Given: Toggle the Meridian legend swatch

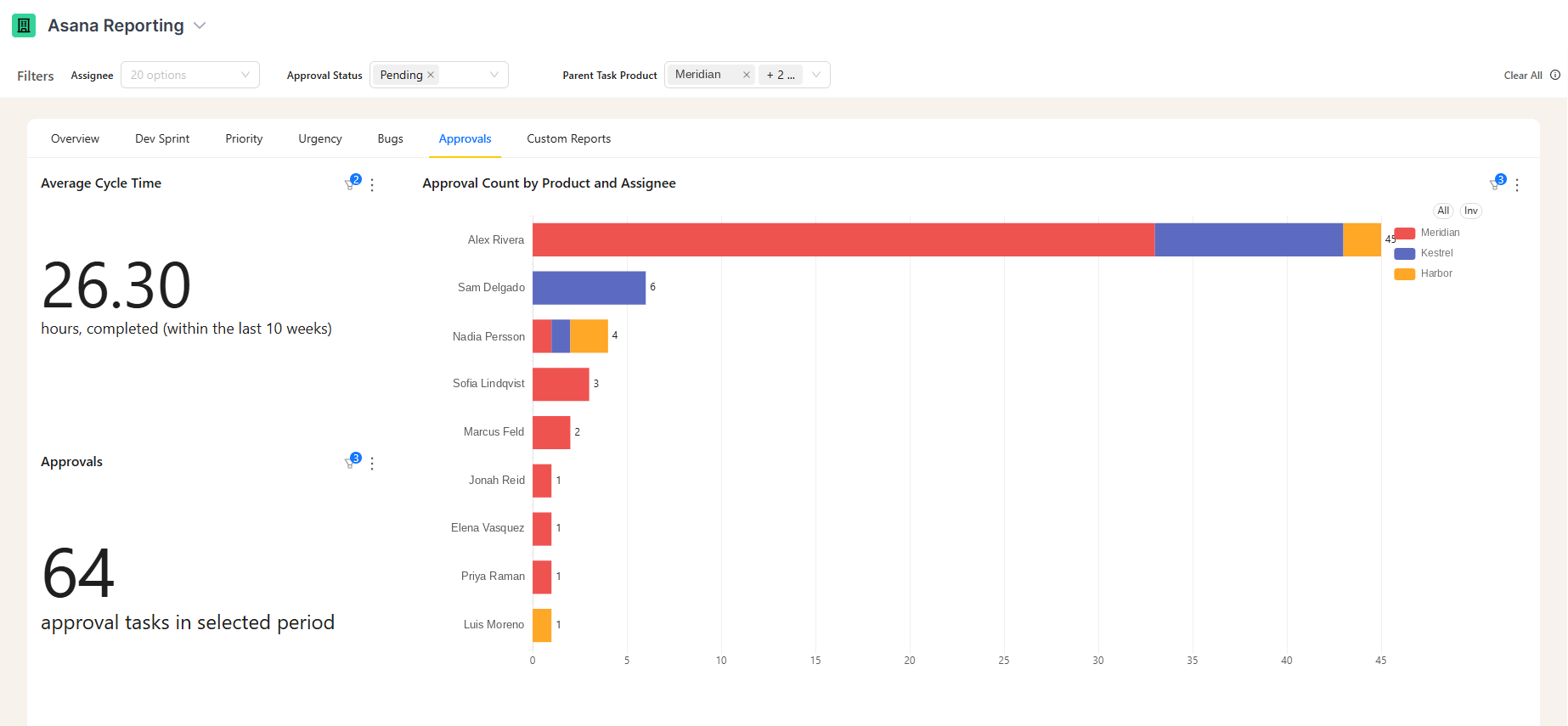Looking at the screenshot, I should pos(1405,233).
